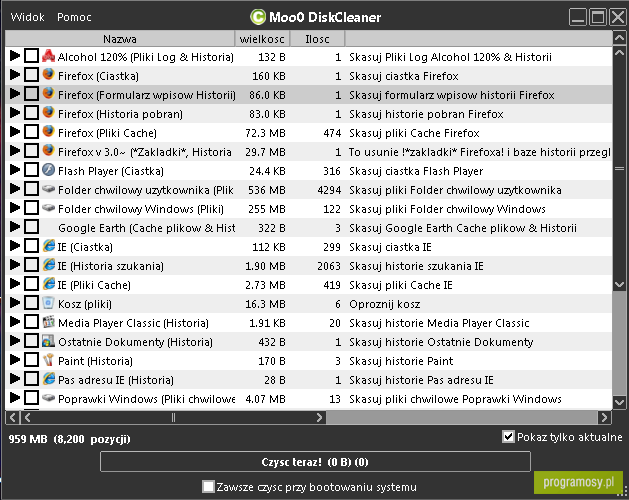The image size is (629, 500).
Task: Expand the Flash Player (Ciastka) row
Action: coord(15,170)
